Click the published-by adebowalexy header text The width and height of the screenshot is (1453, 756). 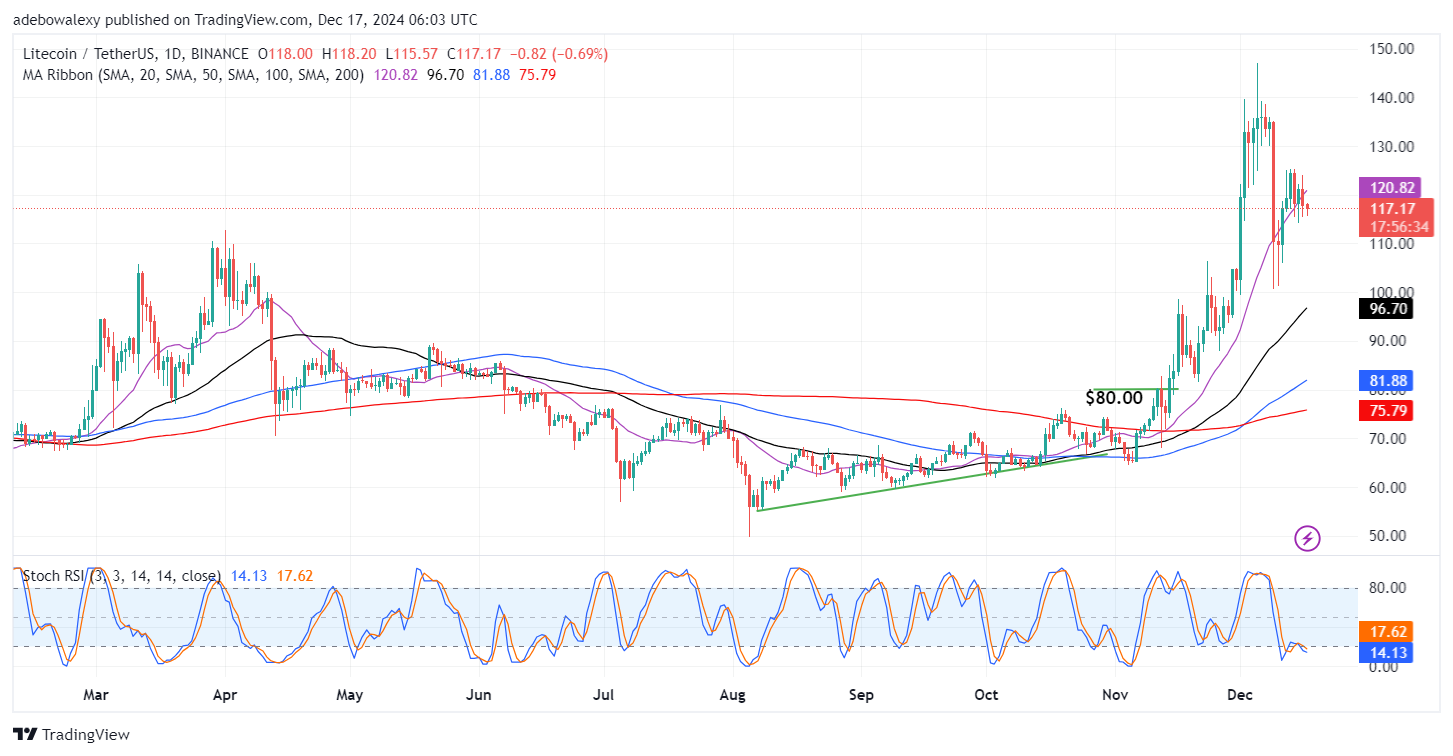[245, 20]
